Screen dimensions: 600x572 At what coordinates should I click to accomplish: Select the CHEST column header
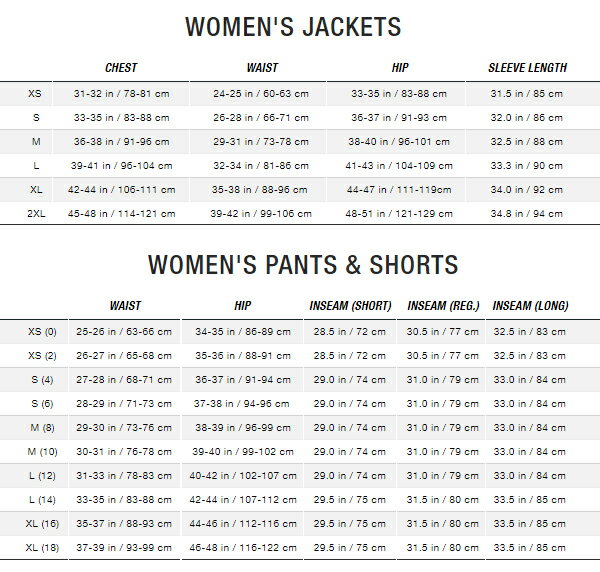[120, 68]
